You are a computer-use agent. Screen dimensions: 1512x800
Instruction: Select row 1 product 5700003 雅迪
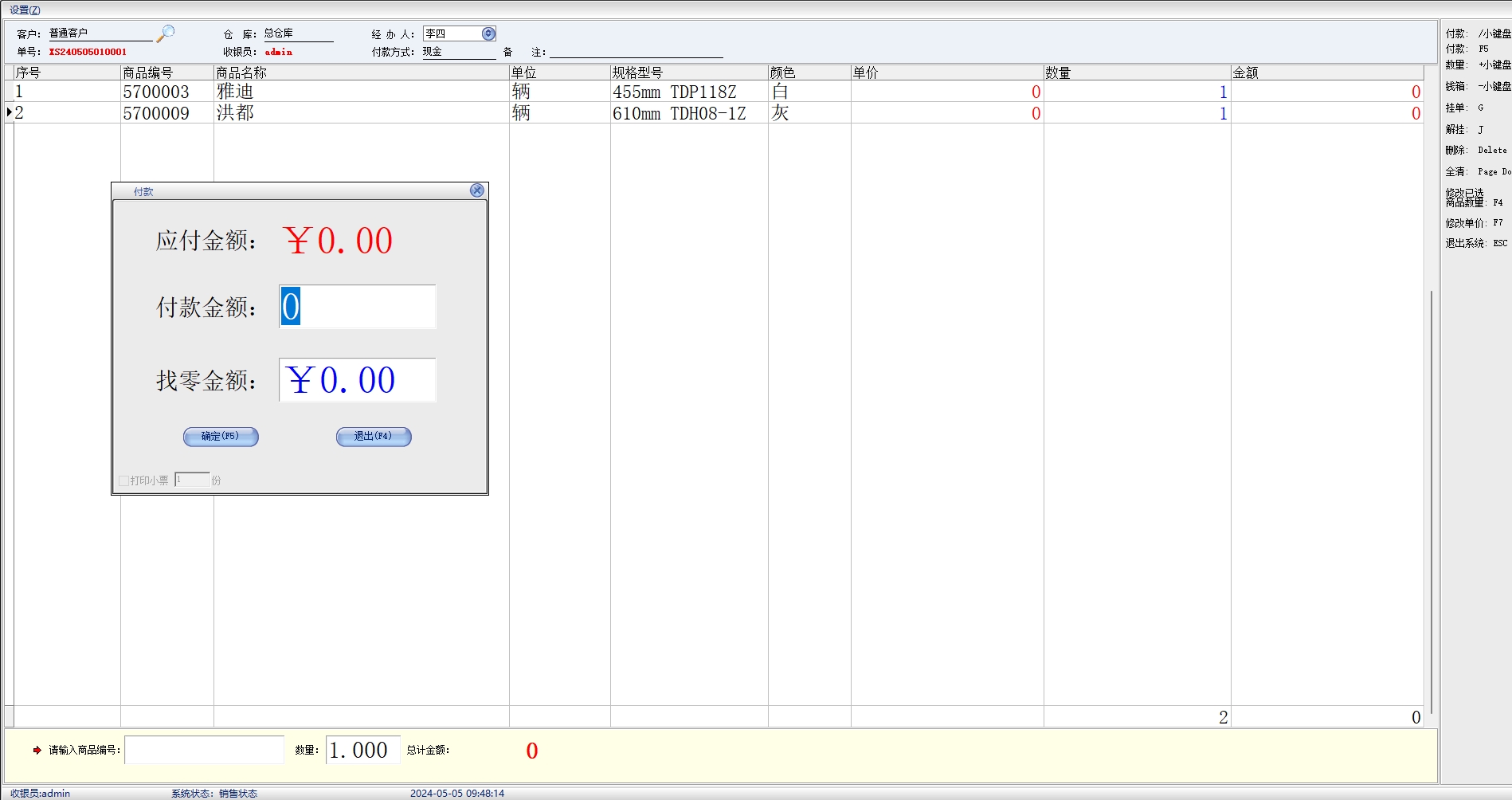click(234, 92)
